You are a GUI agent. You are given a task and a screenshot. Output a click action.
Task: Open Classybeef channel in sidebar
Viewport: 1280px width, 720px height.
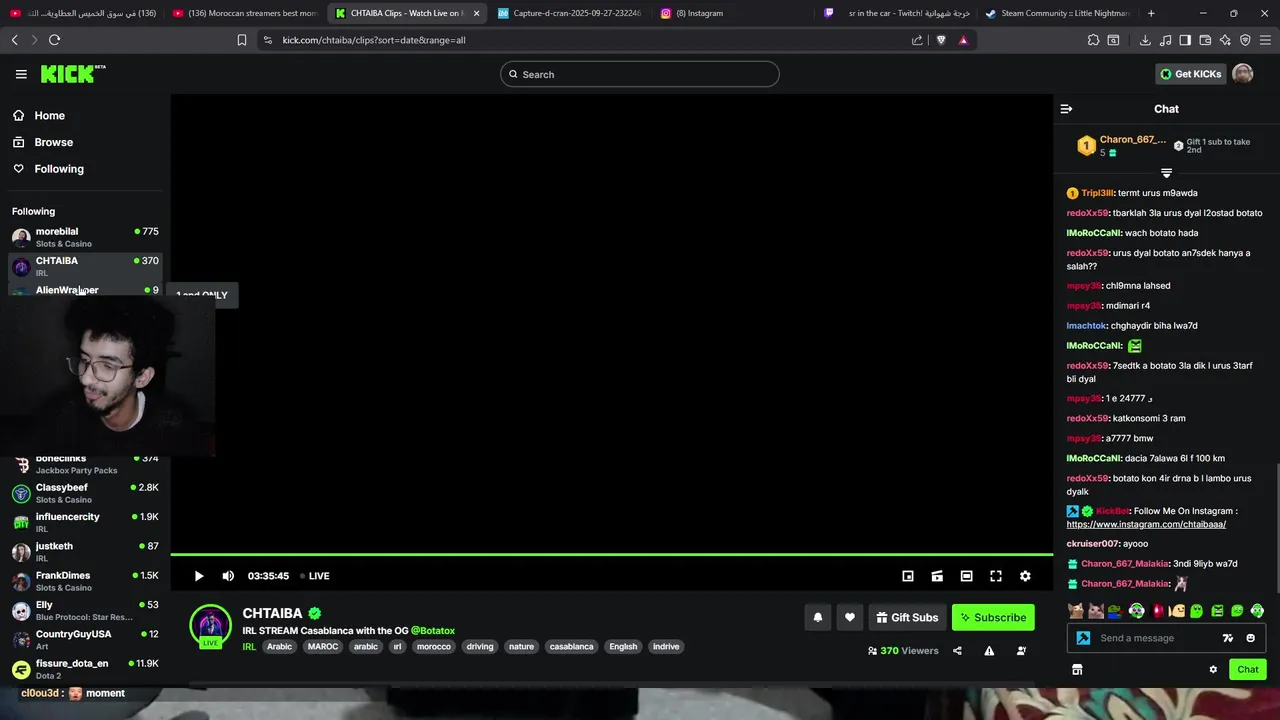click(85, 493)
